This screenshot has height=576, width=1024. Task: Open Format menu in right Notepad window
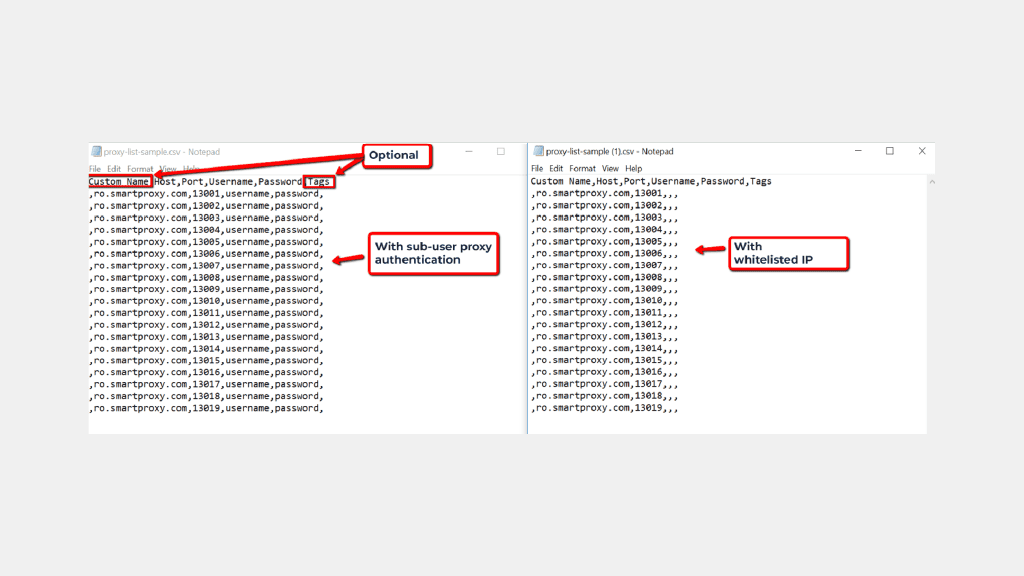582,168
